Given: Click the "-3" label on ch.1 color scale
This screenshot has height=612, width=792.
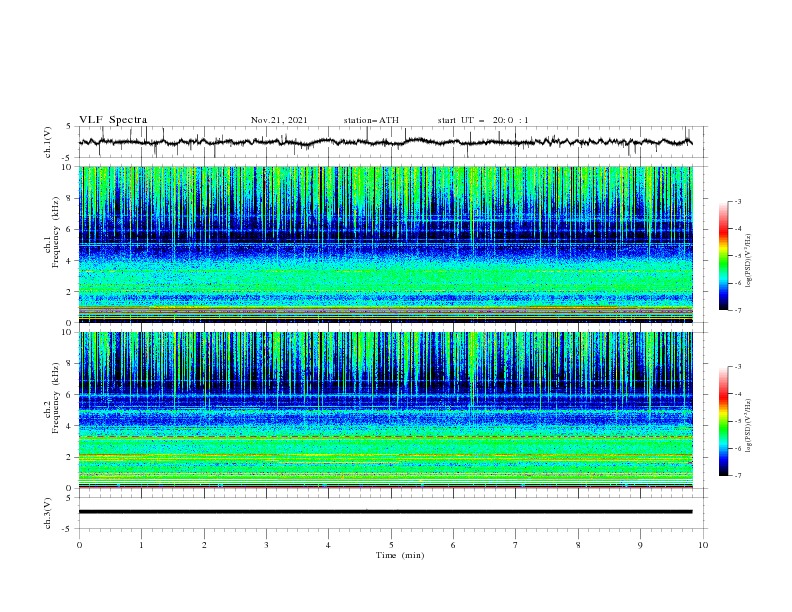Looking at the screenshot, I should [x=737, y=201].
